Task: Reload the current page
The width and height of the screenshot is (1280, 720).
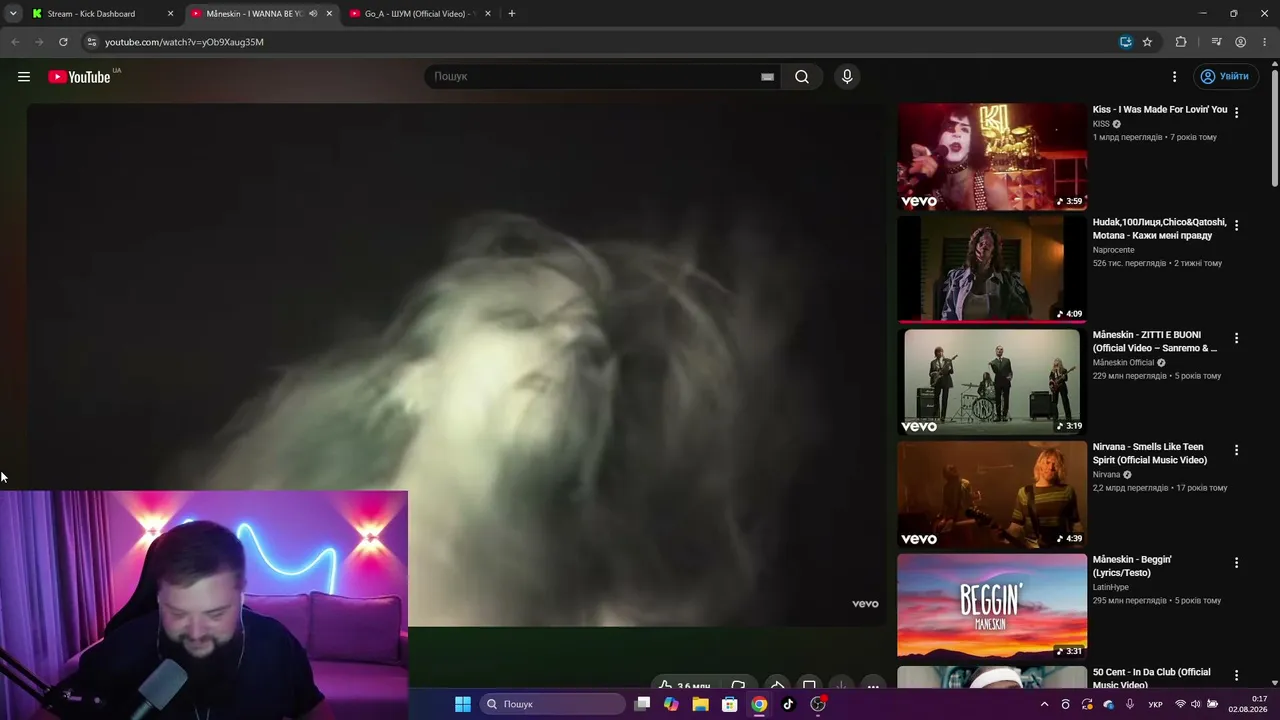Action: click(x=63, y=42)
